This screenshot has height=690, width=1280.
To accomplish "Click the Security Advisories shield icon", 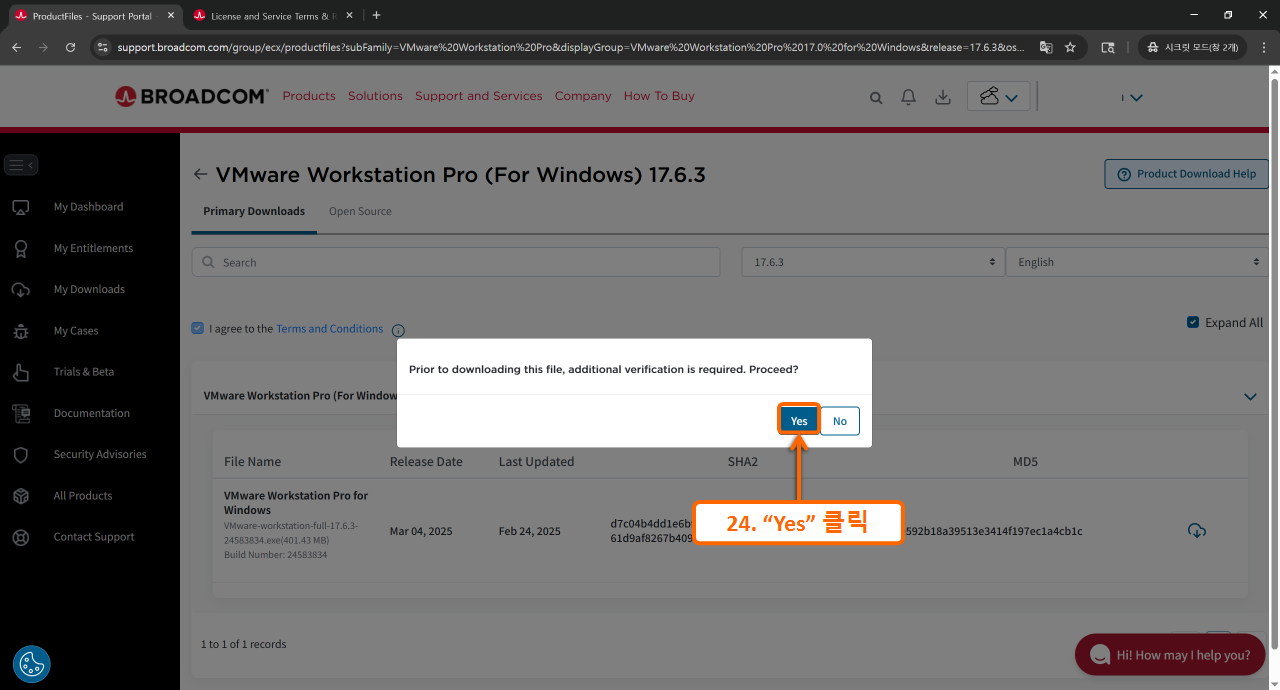I will pyautogui.click(x=20, y=455).
